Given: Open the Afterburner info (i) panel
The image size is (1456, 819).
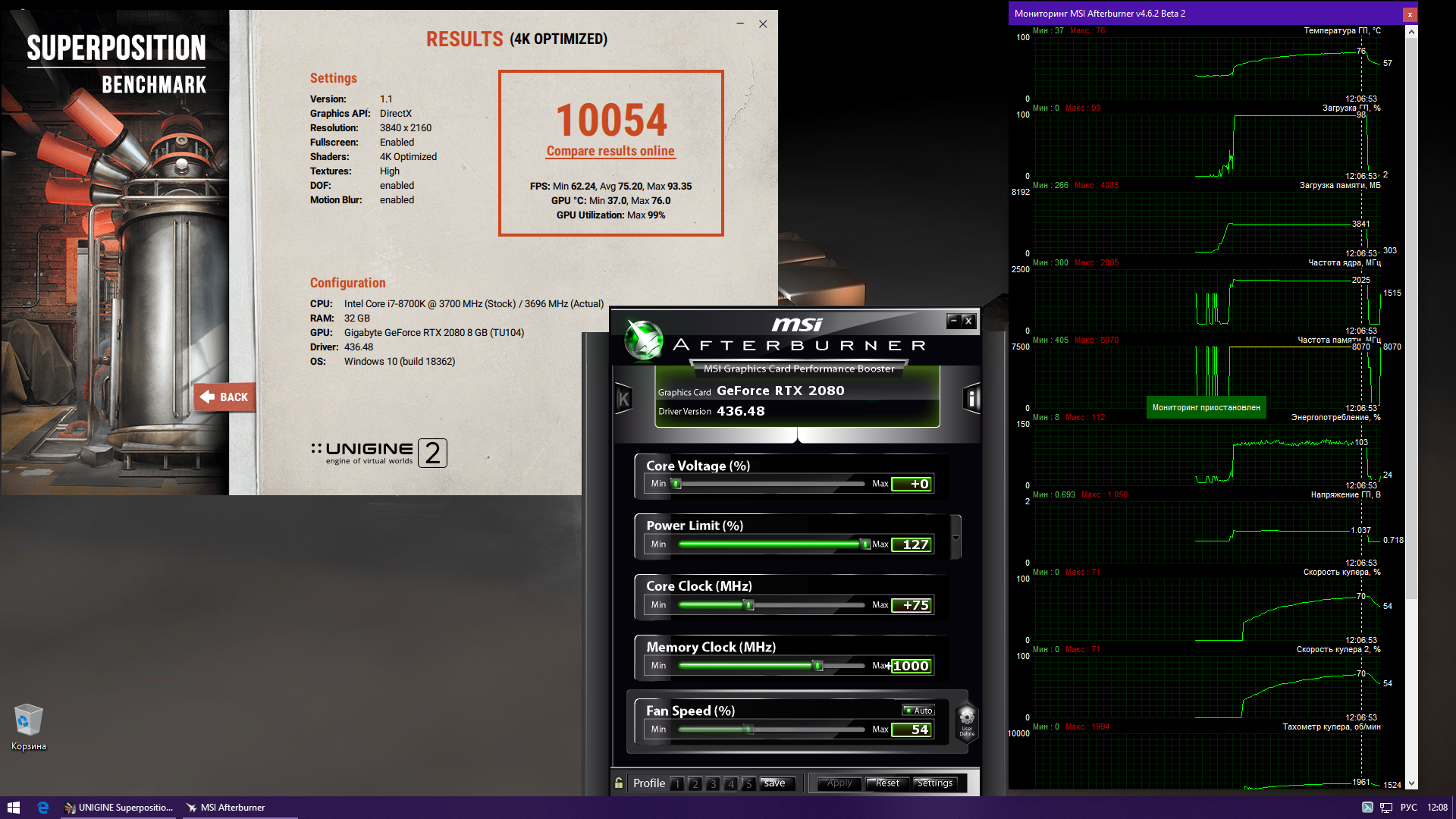Looking at the screenshot, I should [x=971, y=398].
